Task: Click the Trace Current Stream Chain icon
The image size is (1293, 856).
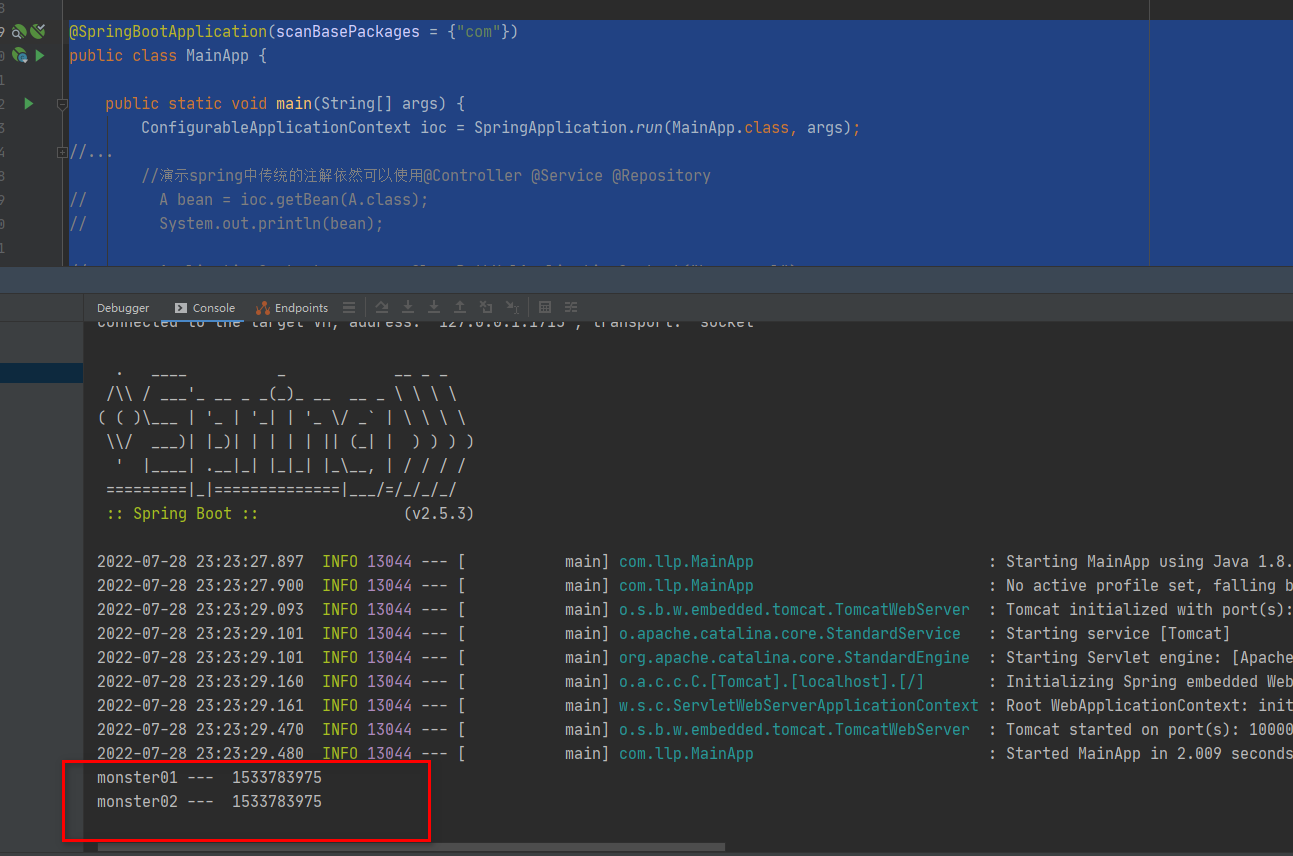Action: (x=571, y=307)
